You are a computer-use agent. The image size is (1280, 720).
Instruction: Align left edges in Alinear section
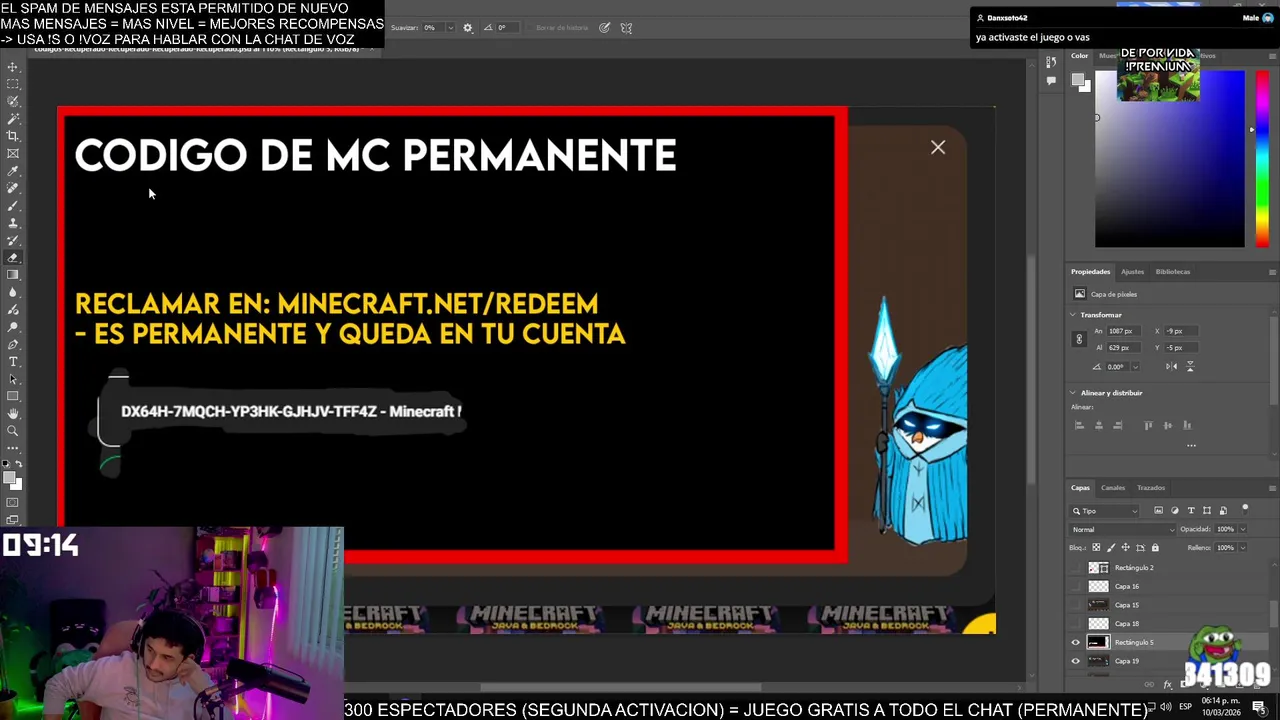pyautogui.click(x=1079, y=425)
